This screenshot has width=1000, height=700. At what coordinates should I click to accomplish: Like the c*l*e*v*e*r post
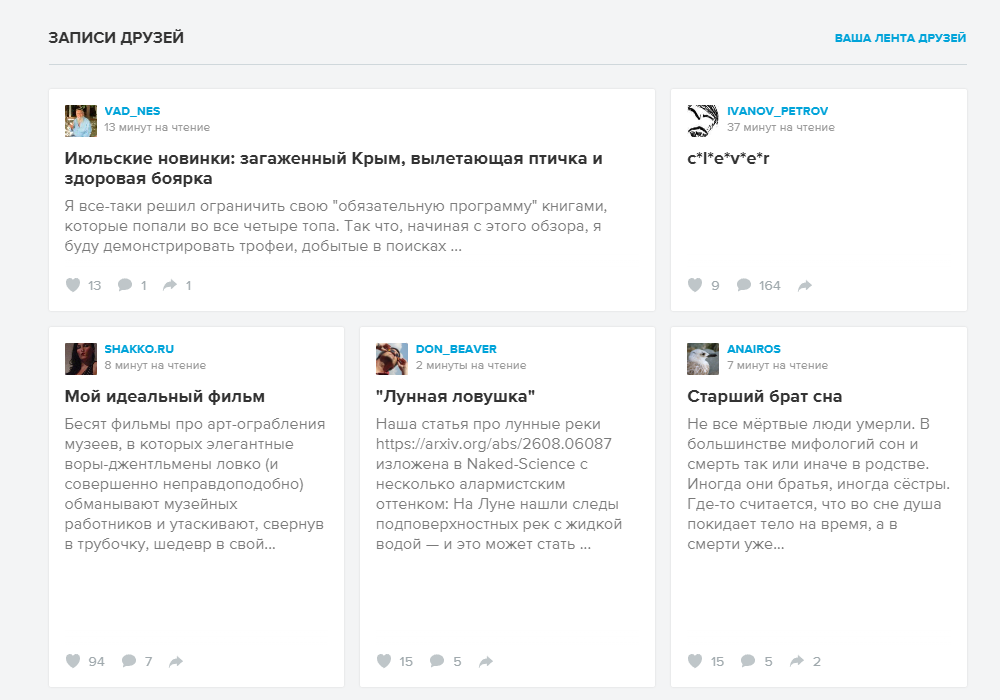click(695, 285)
